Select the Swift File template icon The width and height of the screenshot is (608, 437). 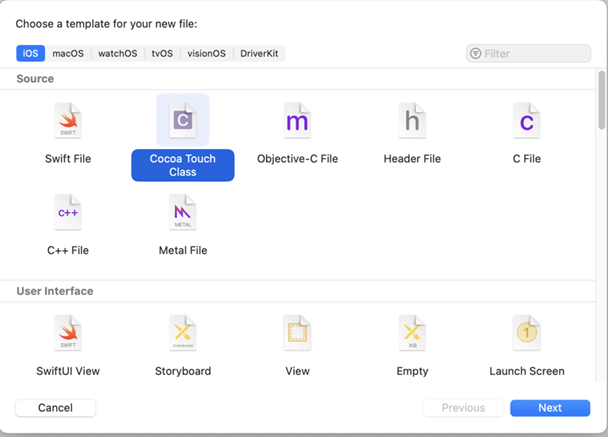68,122
